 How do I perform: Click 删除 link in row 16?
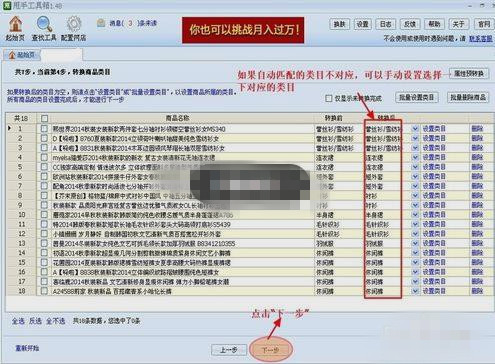tap(477, 272)
